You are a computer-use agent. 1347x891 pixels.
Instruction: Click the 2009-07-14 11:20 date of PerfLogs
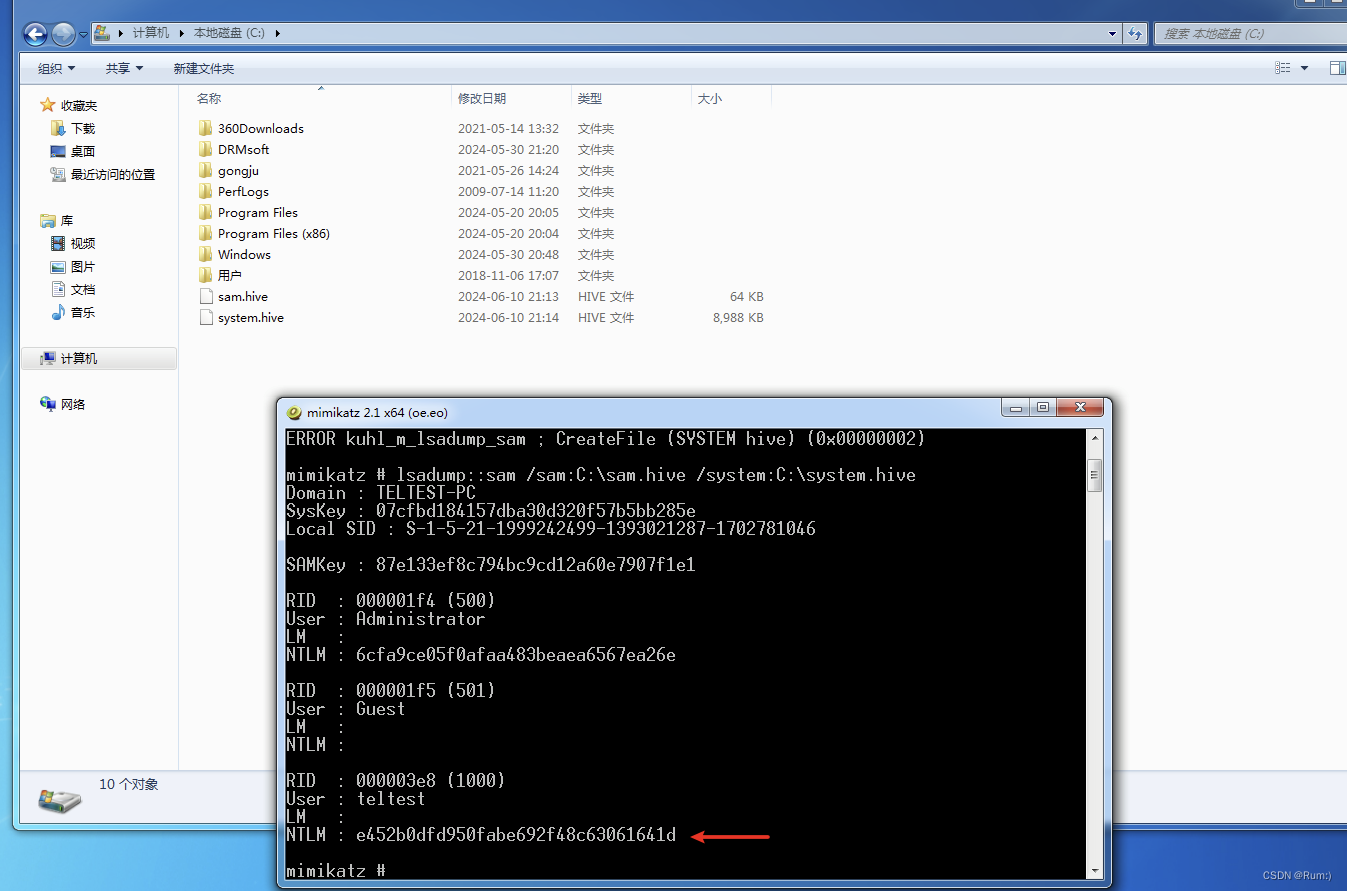coord(508,191)
